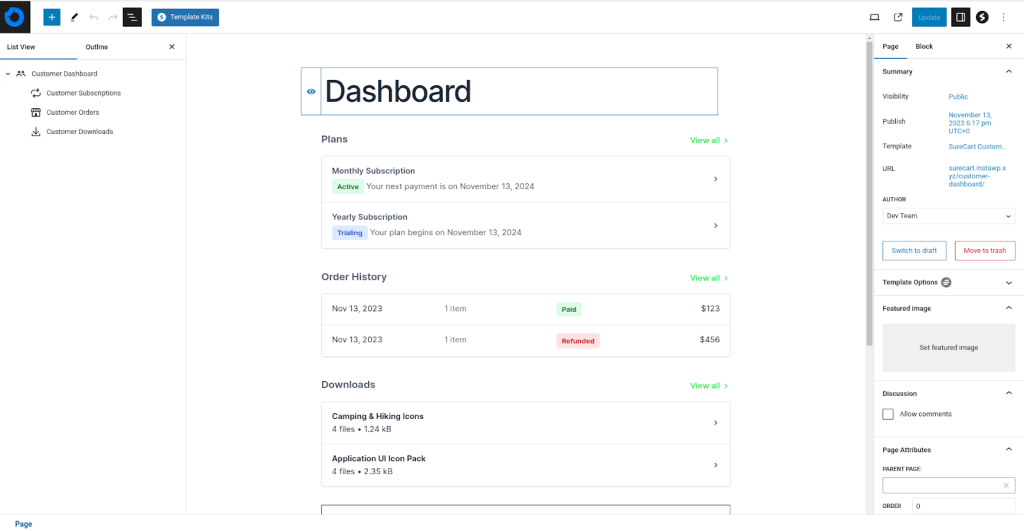Click the block inserter plus icon
This screenshot has height=531, width=1024.
tap(52, 17)
